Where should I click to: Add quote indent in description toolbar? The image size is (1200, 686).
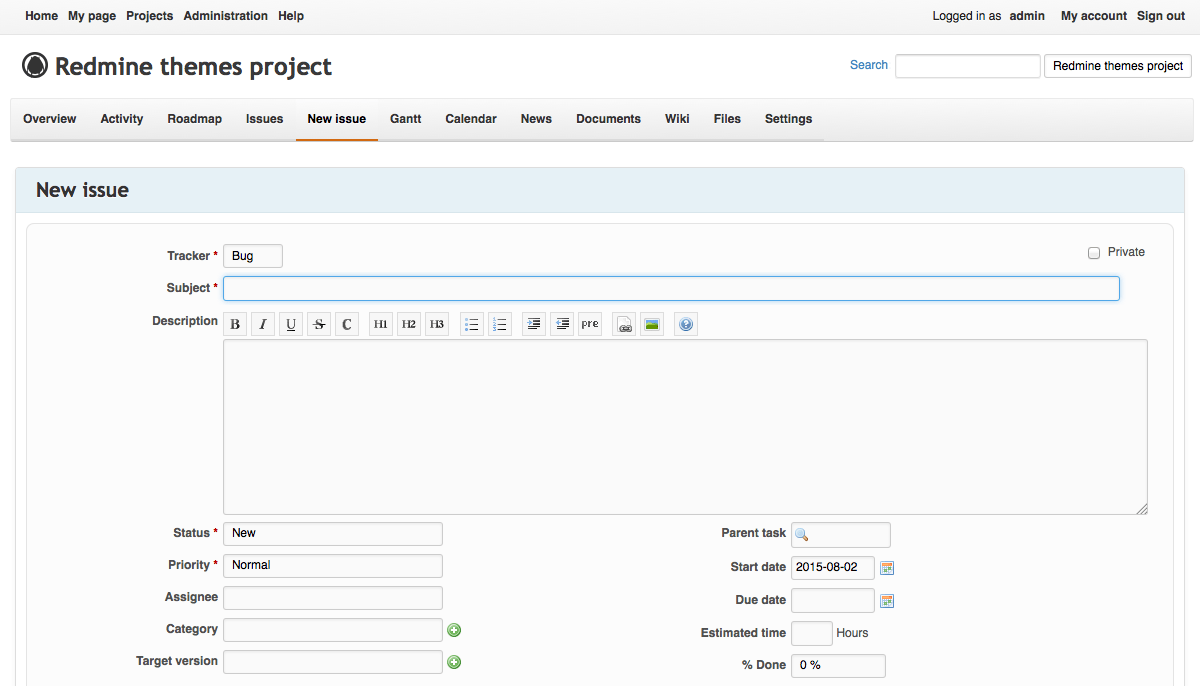pos(534,324)
